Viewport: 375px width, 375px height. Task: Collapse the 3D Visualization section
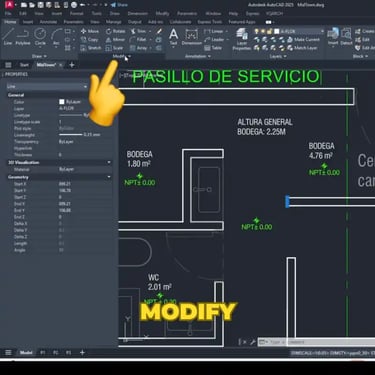pyautogui.click(x=109, y=162)
